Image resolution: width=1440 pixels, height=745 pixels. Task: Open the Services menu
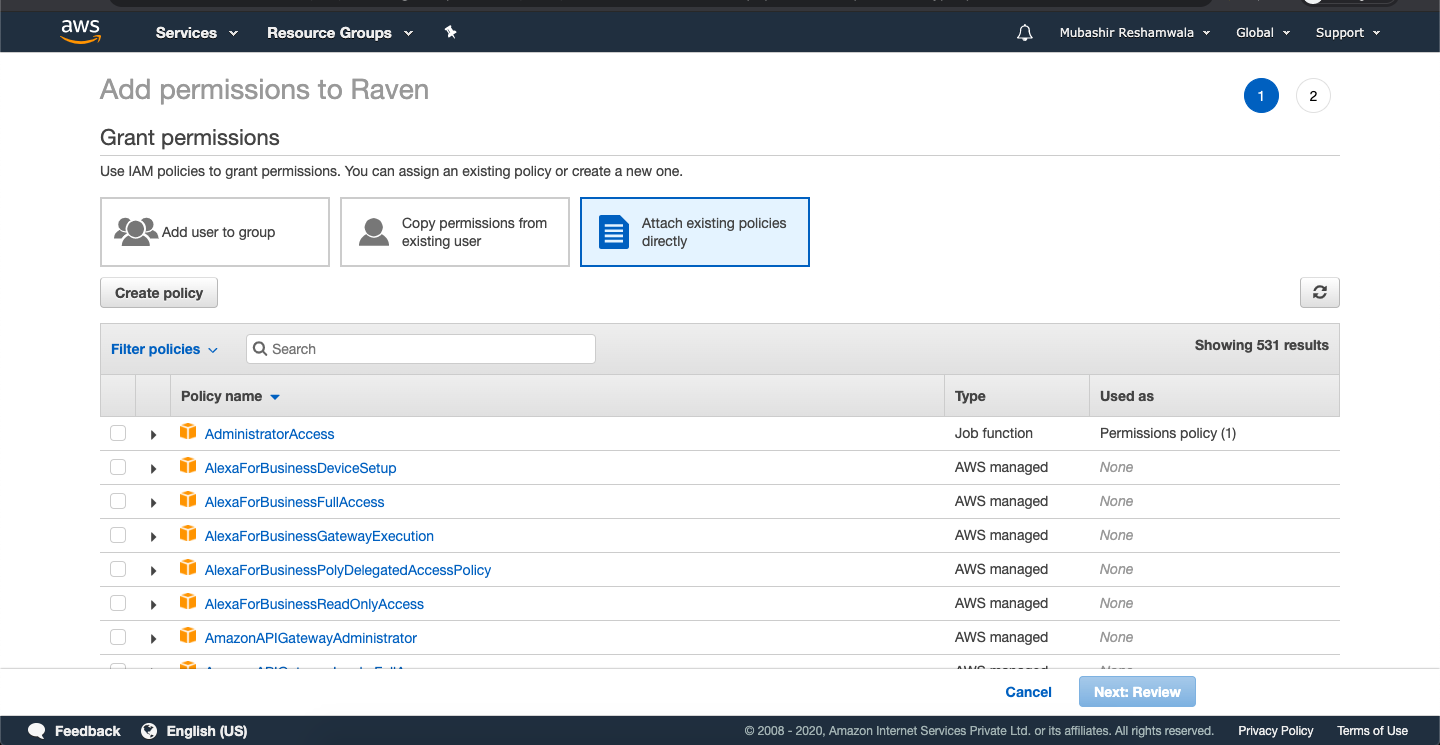click(196, 33)
